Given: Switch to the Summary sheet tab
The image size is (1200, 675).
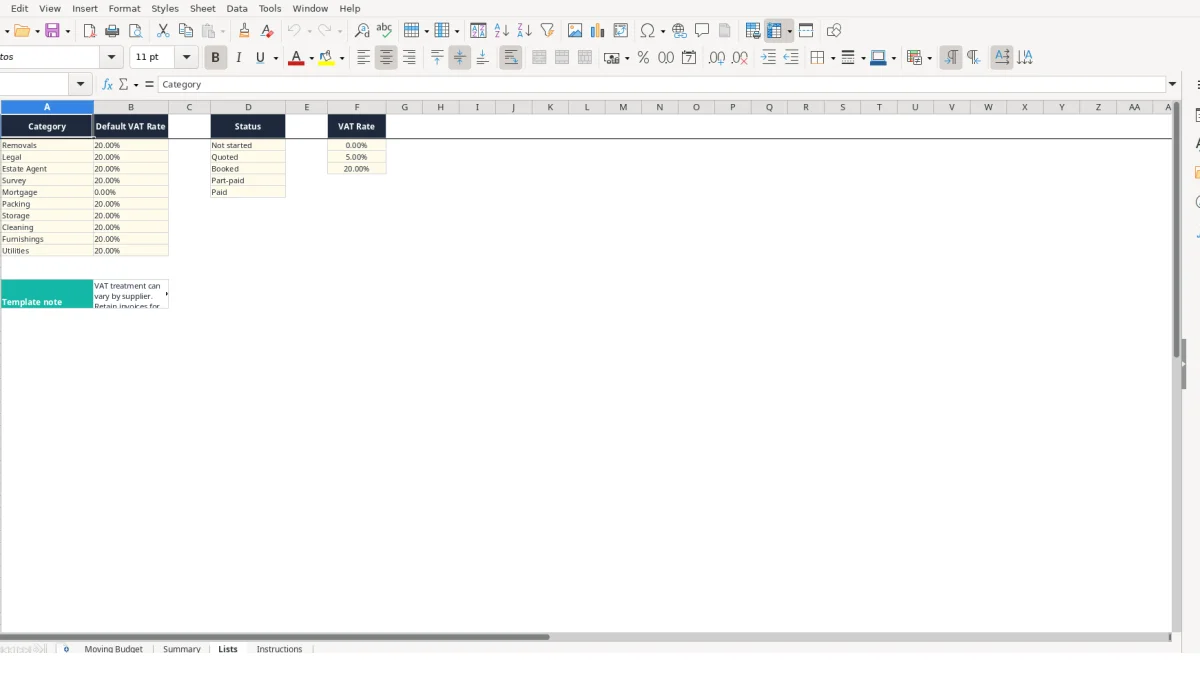Looking at the screenshot, I should point(182,649).
